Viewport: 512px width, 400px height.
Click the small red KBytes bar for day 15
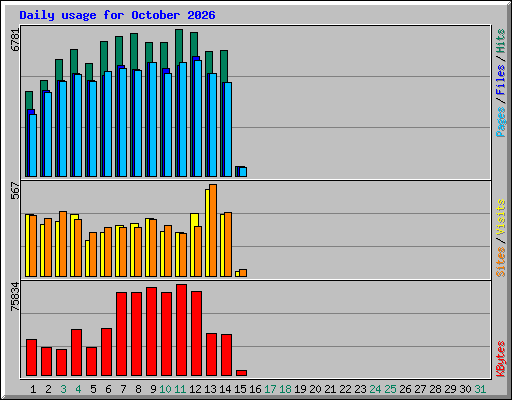[x=241, y=373]
